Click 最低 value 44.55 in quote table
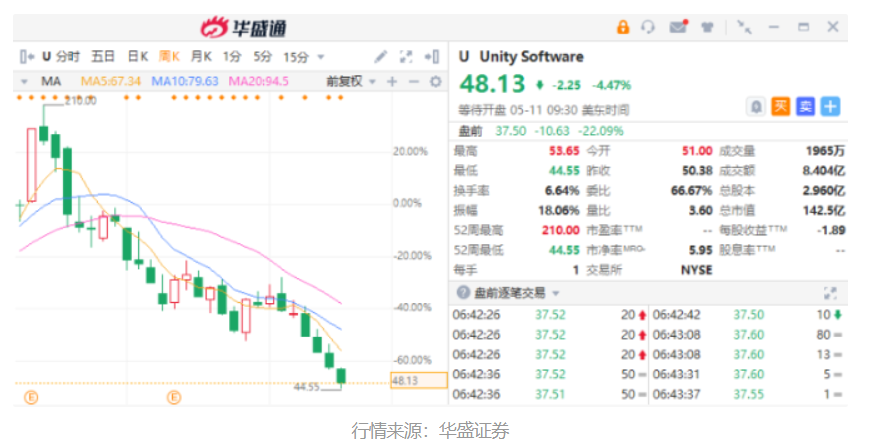Screen dimensions: 888x444 coord(563,170)
